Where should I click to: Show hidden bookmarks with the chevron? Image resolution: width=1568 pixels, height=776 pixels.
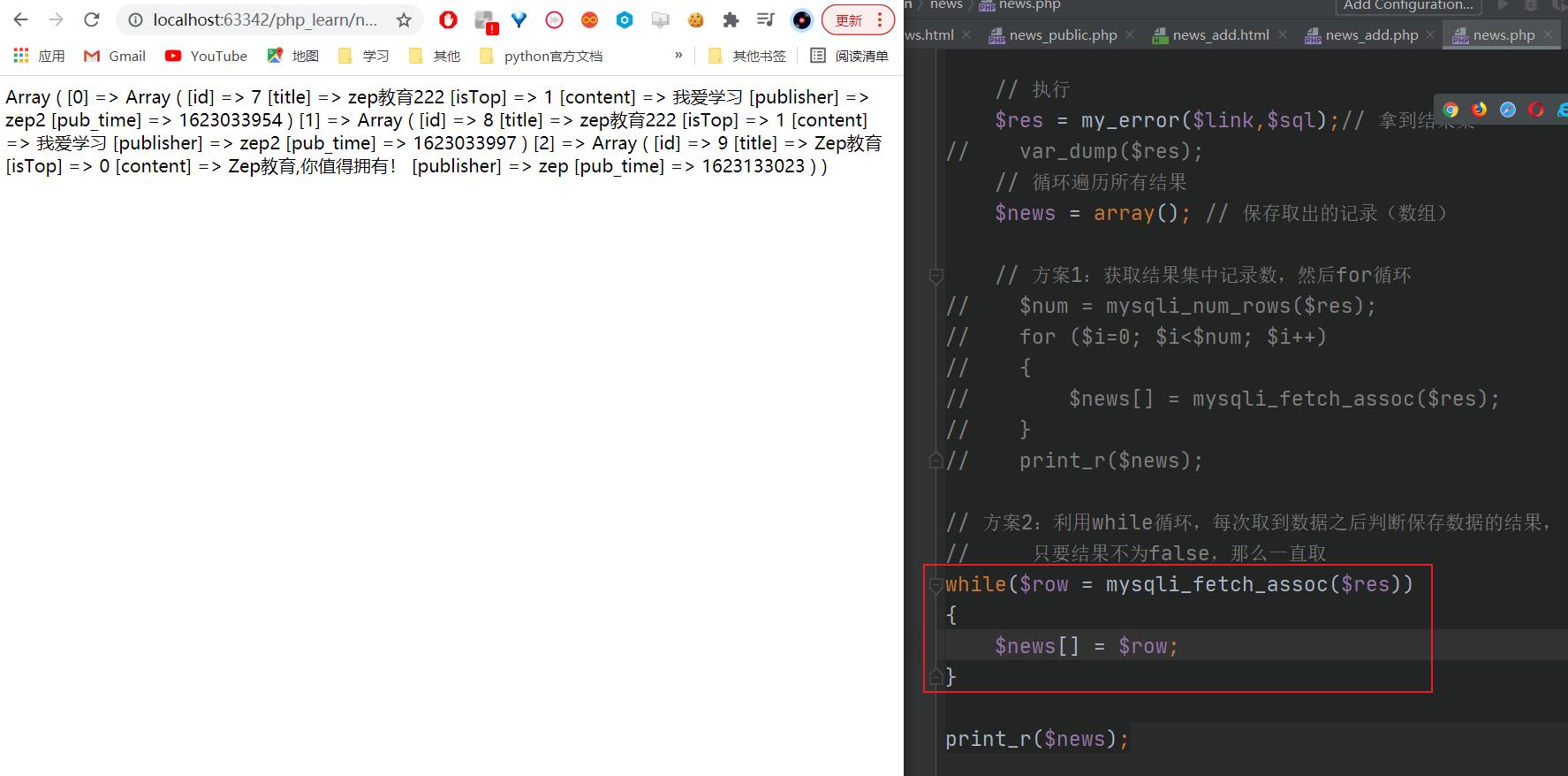click(x=678, y=55)
